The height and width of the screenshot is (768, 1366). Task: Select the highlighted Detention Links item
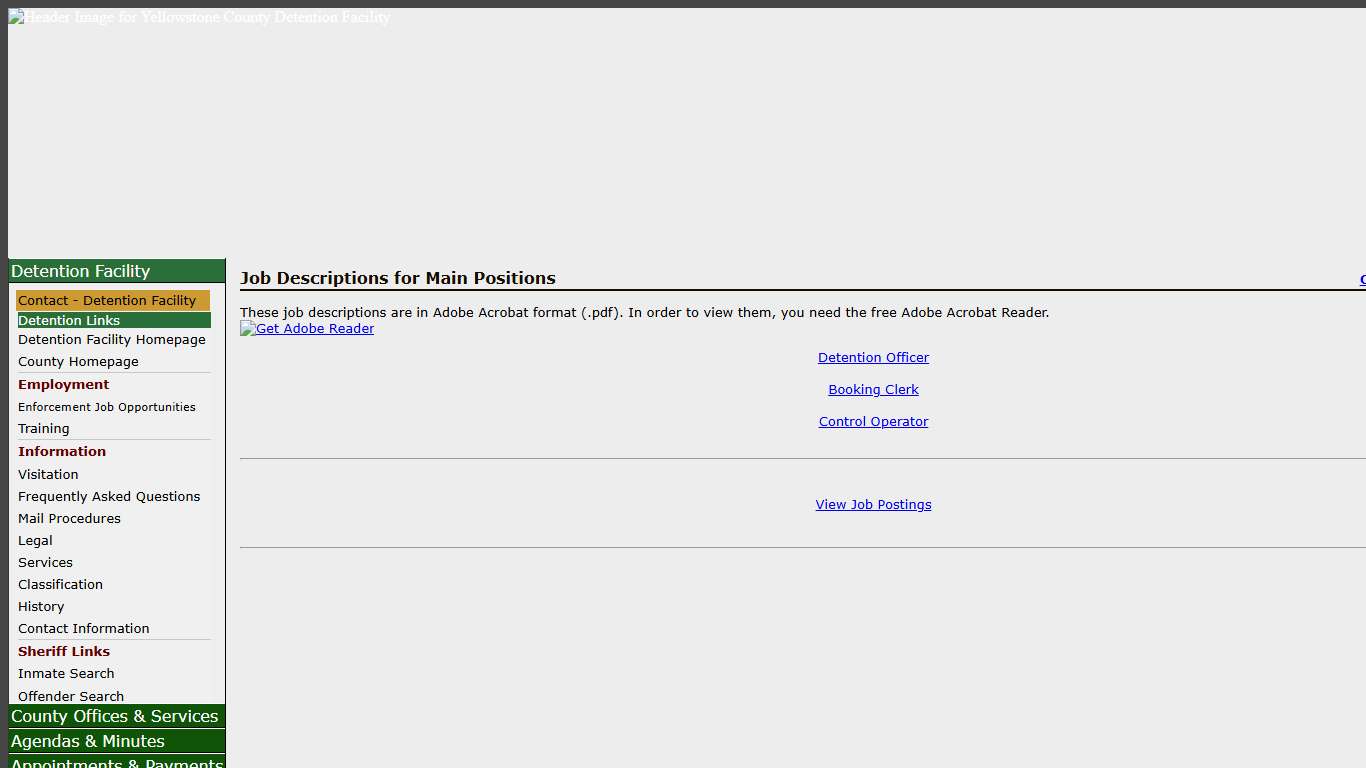coord(69,320)
